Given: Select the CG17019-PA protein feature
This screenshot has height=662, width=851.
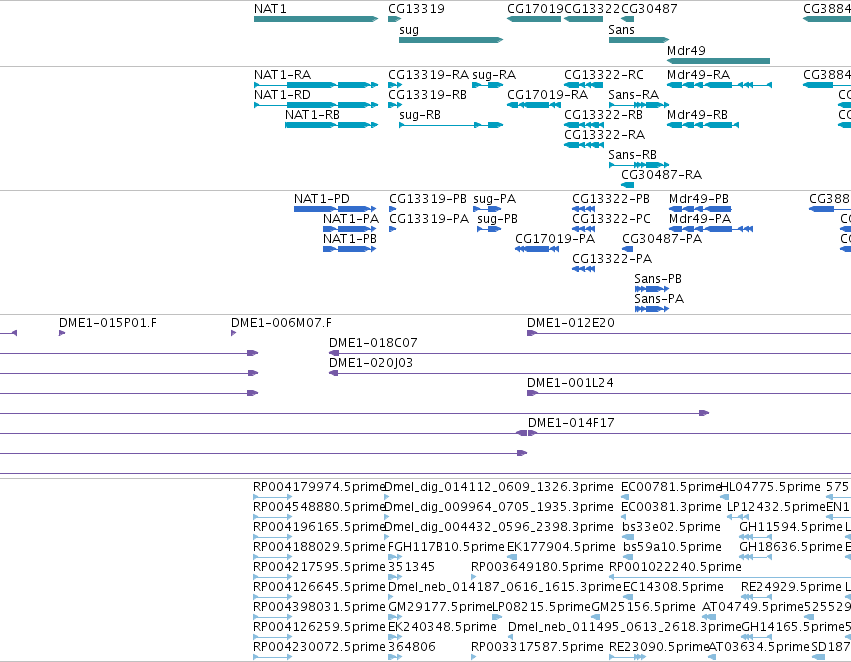Looking at the screenshot, I should [537, 249].
